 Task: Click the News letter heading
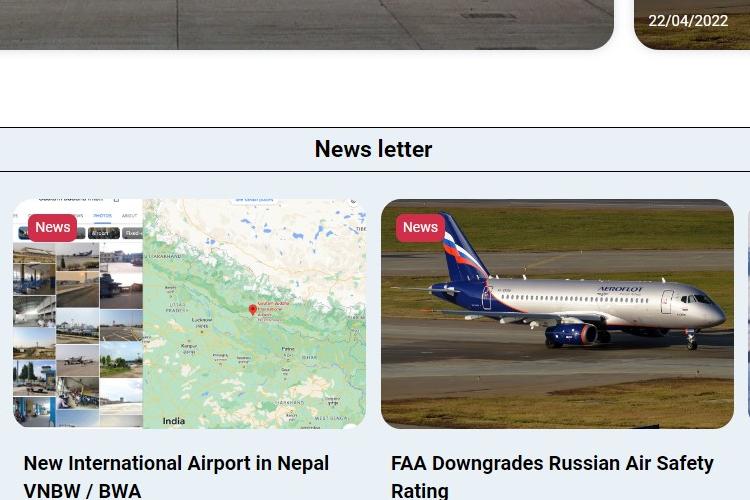tap(374, 149)
